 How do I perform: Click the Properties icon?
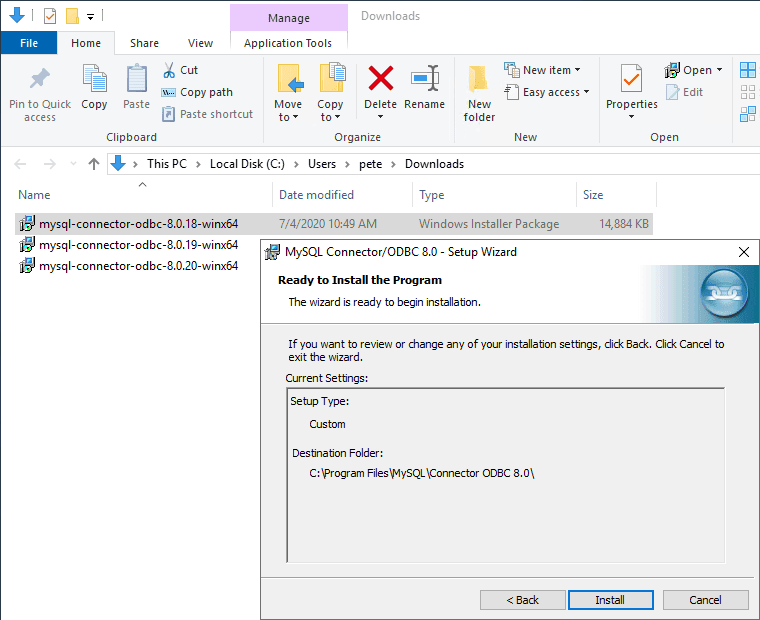tap(632, 79)
